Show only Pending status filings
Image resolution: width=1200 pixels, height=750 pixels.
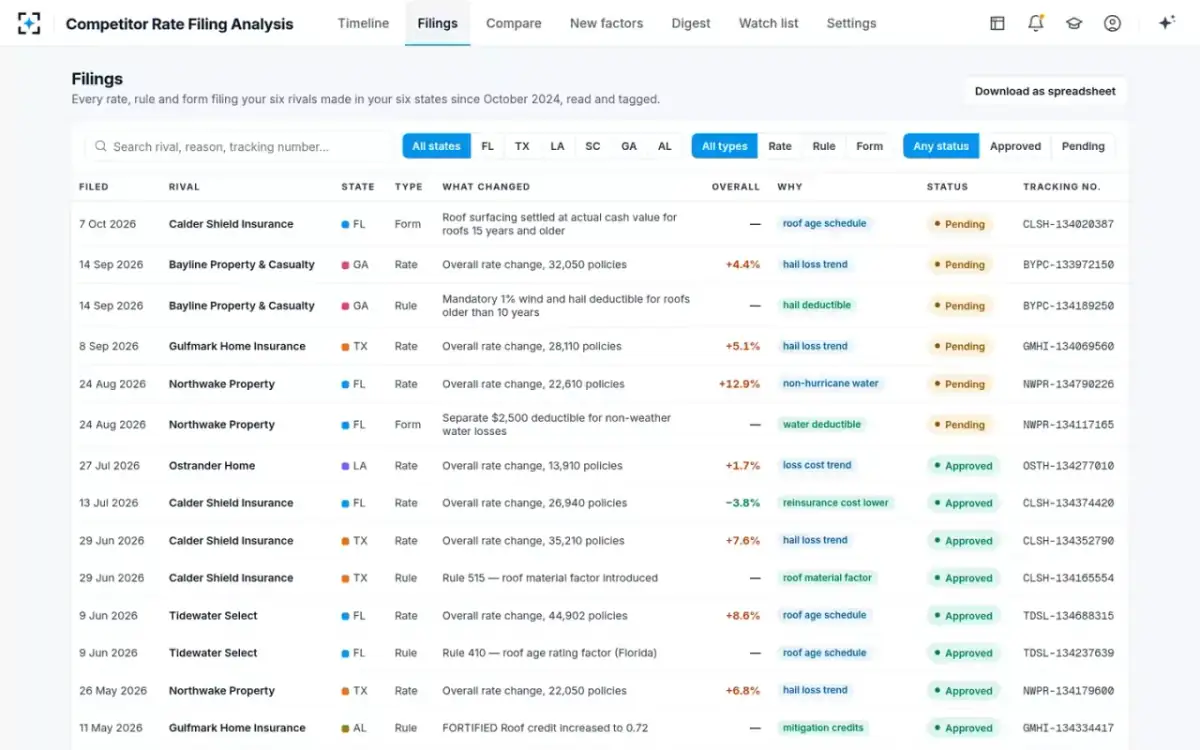coord(1083,146)
